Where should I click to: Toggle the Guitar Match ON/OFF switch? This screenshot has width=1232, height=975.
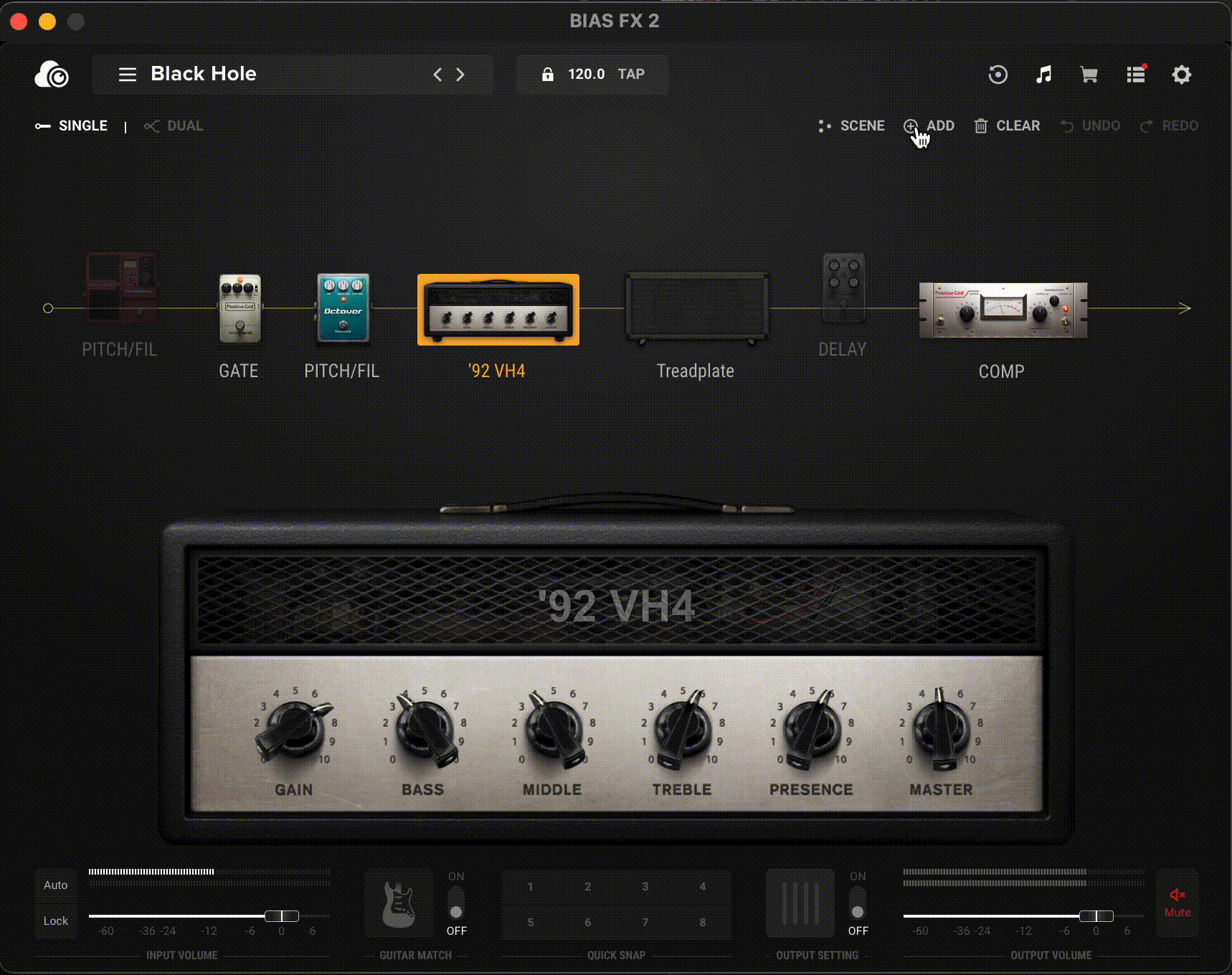pos(456,903)
